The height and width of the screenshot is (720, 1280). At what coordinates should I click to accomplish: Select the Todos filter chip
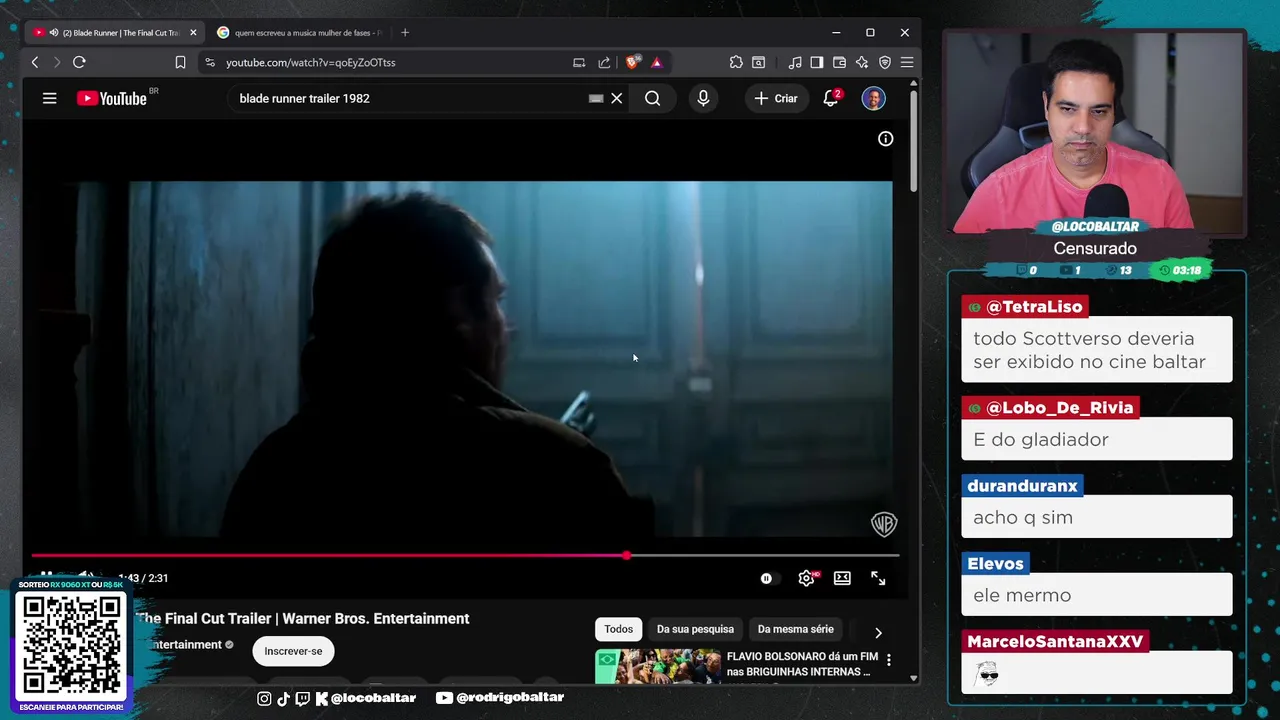[618, 629]
